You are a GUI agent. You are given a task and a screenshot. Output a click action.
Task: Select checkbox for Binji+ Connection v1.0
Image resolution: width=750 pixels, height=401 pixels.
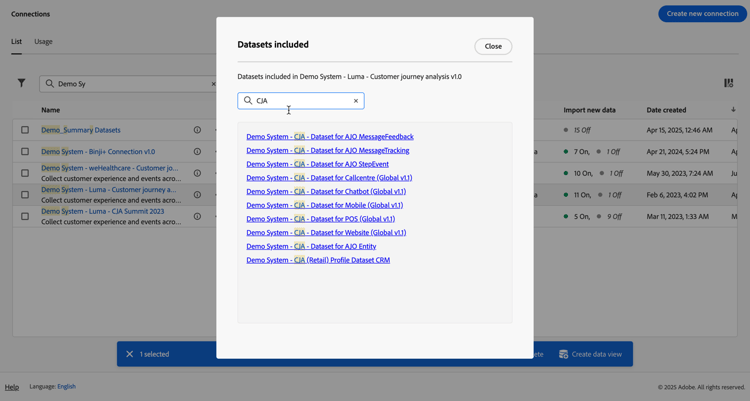(x=25, y=152)
